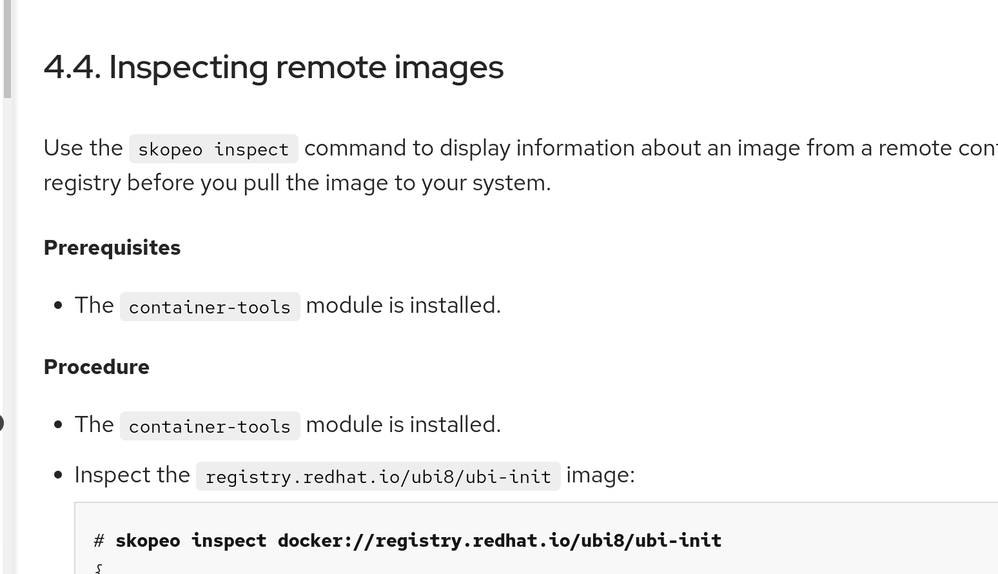Click the "4.4. Inspecting remote images" heading
This screenshot has width=998, height=574.
(273, 67)
